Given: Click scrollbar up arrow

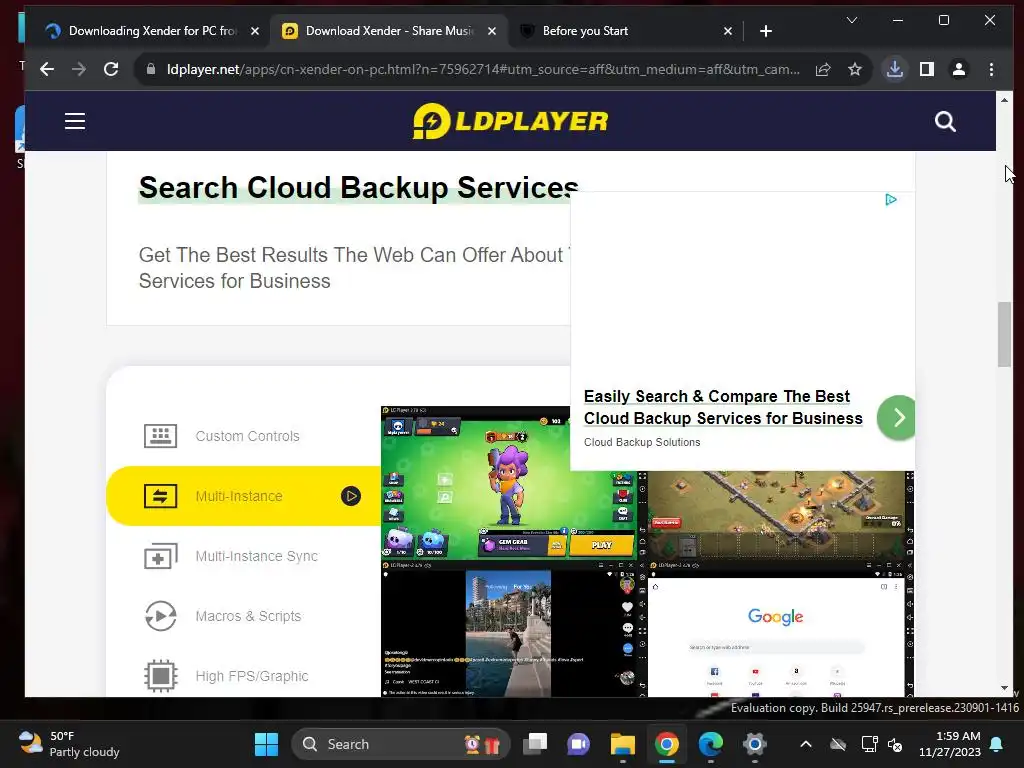Looking at the screenshot, I should point(1004,100).
